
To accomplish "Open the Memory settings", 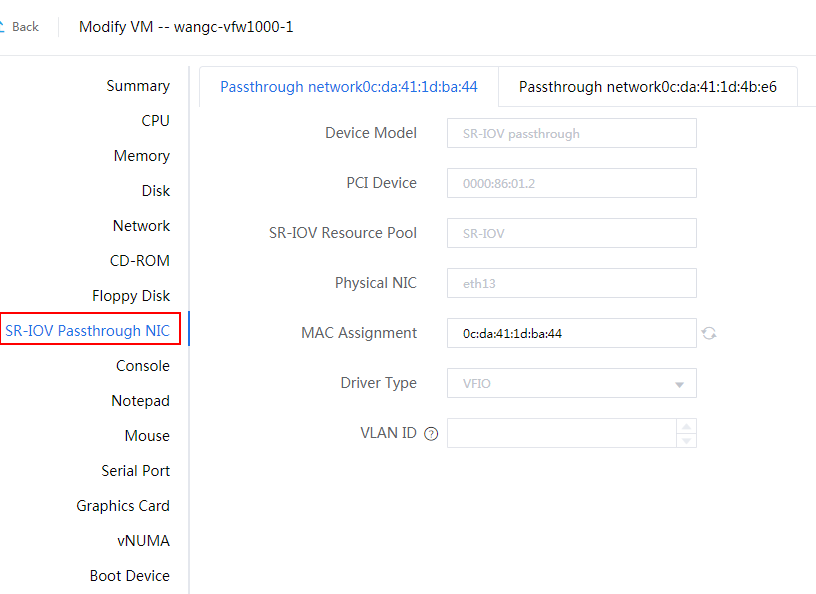I will tap(142, 156).
